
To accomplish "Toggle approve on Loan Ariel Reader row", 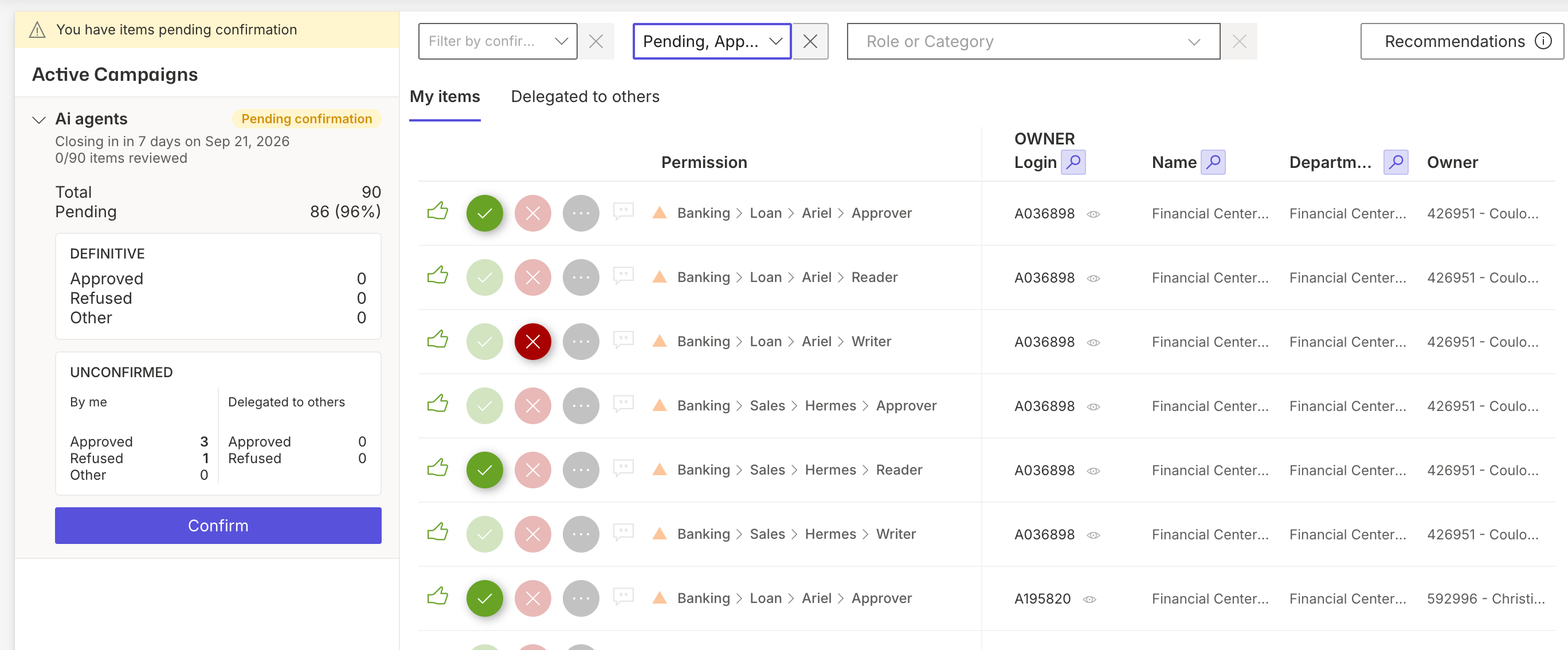I will click(x=484, y=277).
